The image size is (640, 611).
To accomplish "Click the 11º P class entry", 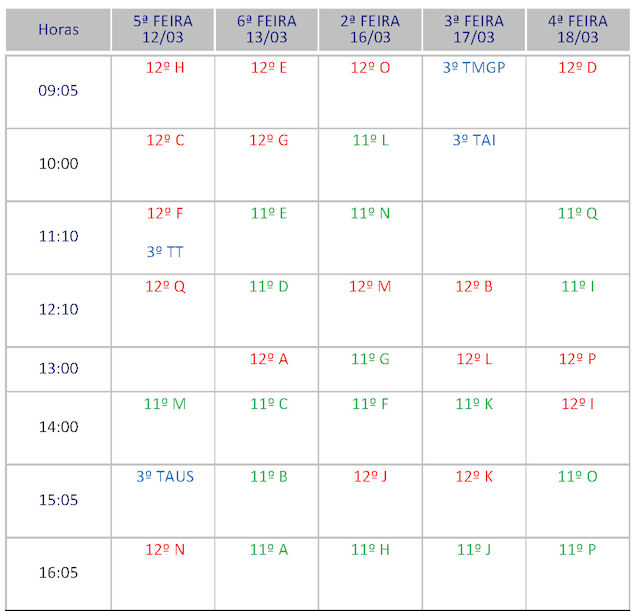I will point(578,550).
